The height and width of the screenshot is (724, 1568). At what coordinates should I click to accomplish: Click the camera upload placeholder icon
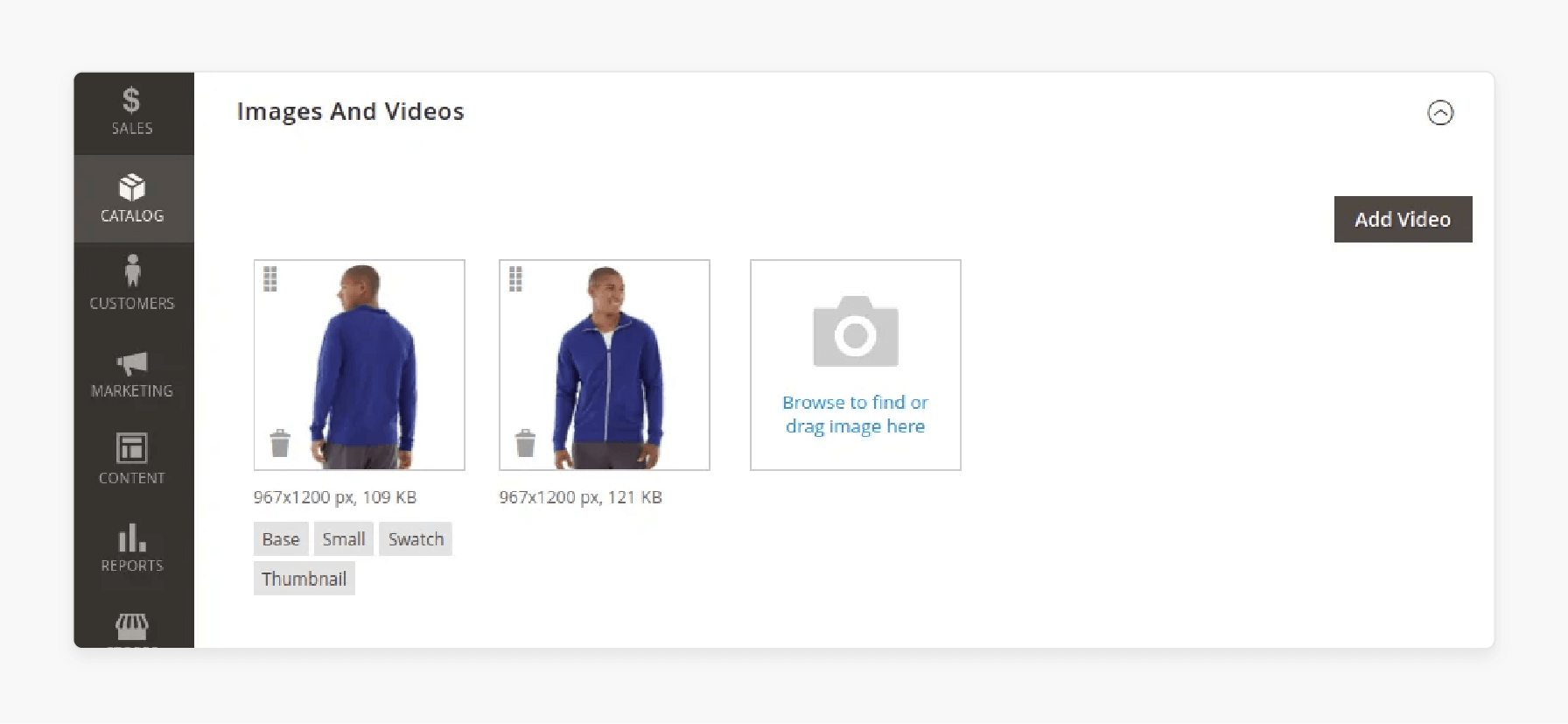point(856,332)
